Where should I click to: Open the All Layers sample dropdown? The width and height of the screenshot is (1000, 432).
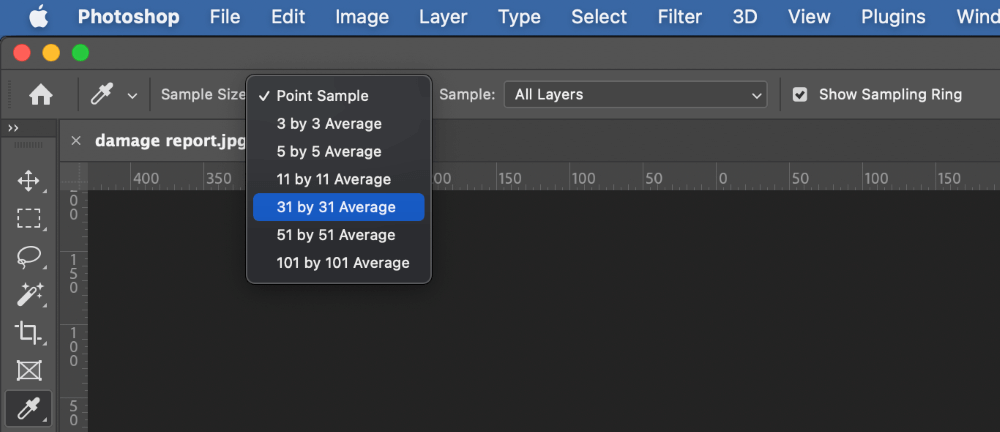tap(636, 95)
